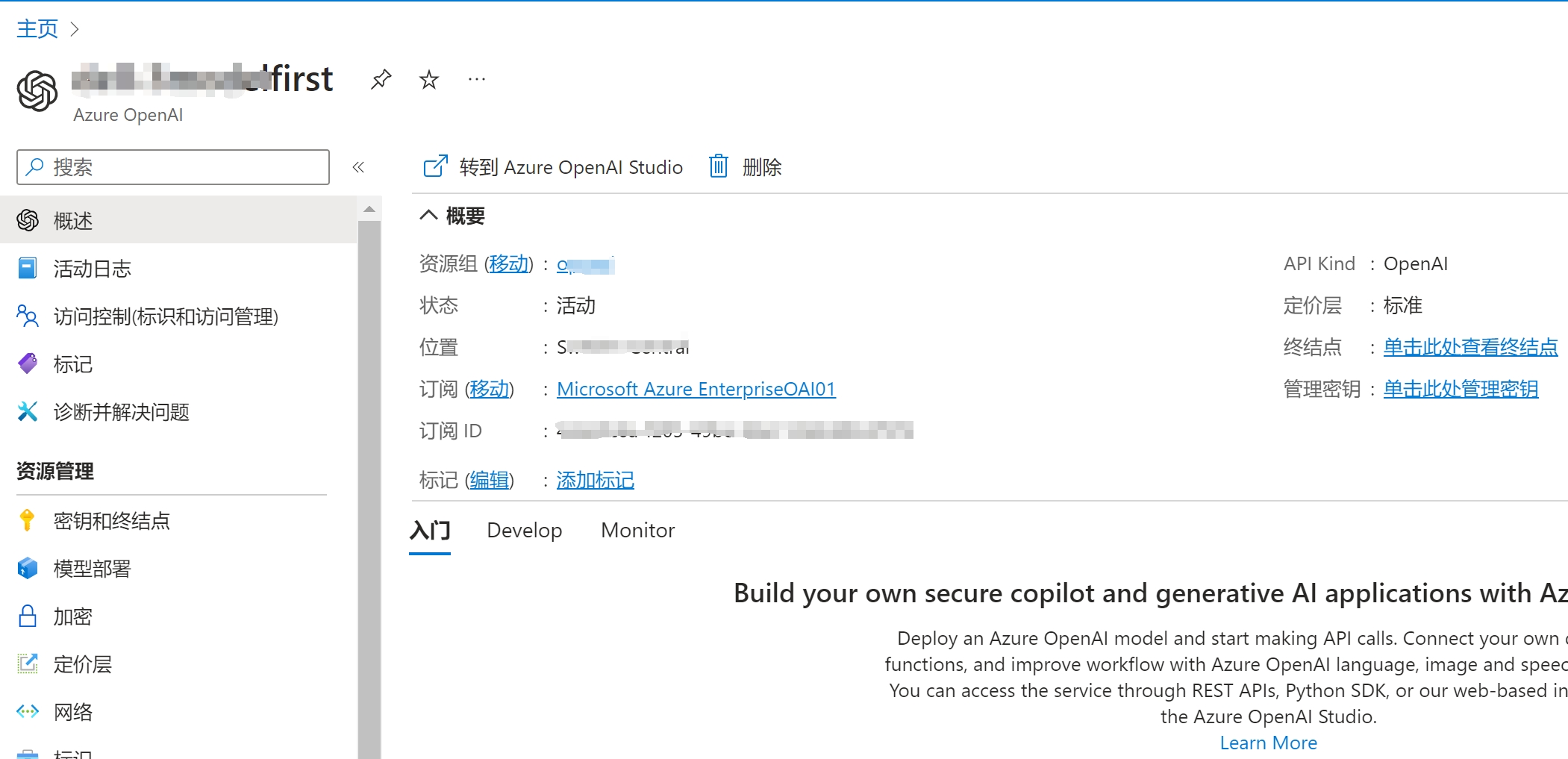Click the 订阅 ID blurred value
This screenshot has height=759, width=1568.
(735, 431)
